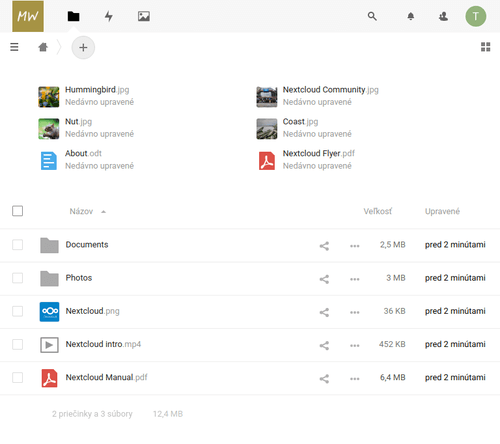Open the Files app folder icon
The width and height of the screenshot is (500, 444).
[73, 16]
